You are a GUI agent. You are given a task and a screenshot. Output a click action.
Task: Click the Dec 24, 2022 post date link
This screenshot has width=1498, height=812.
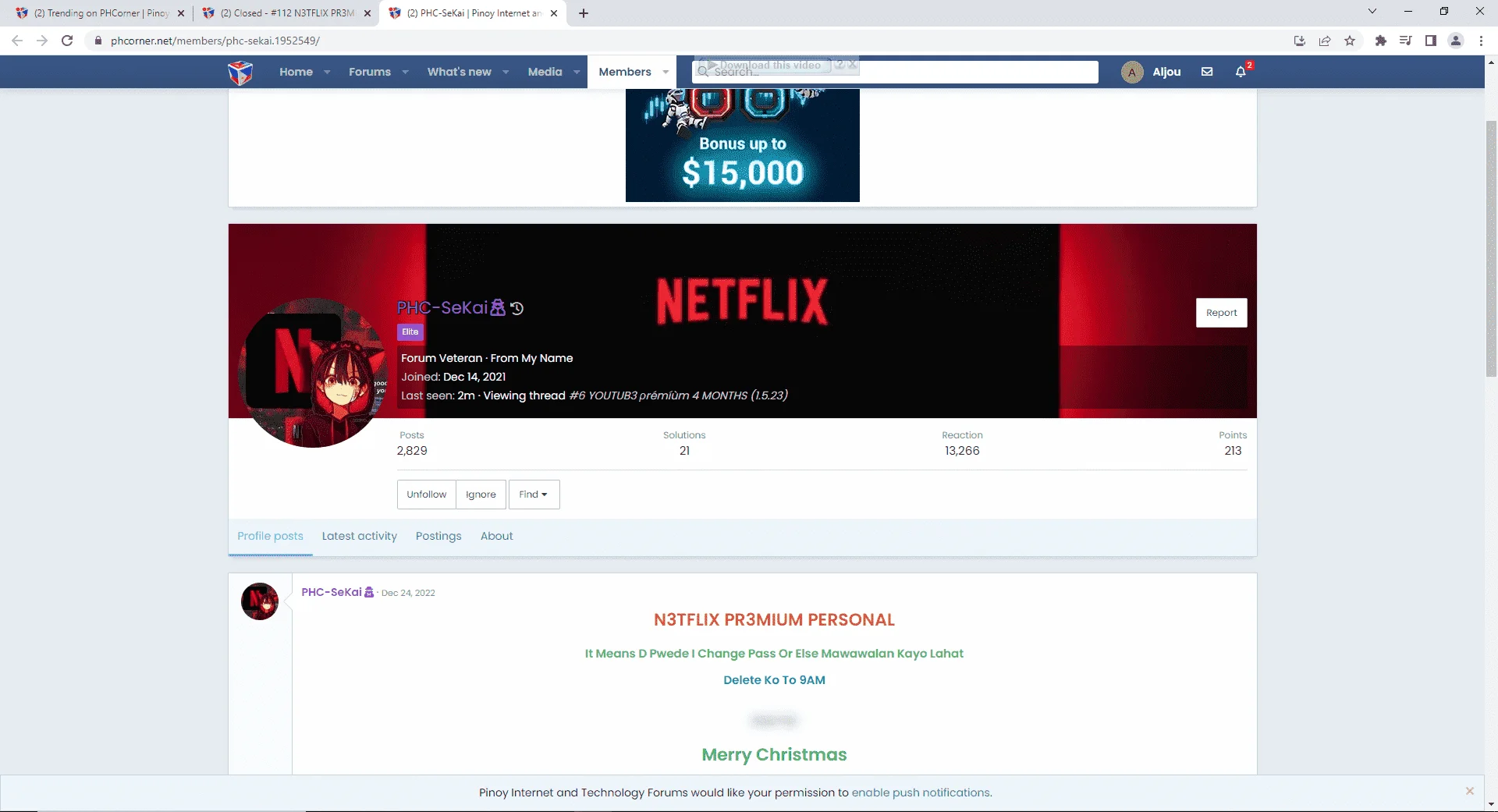[408, 593]
